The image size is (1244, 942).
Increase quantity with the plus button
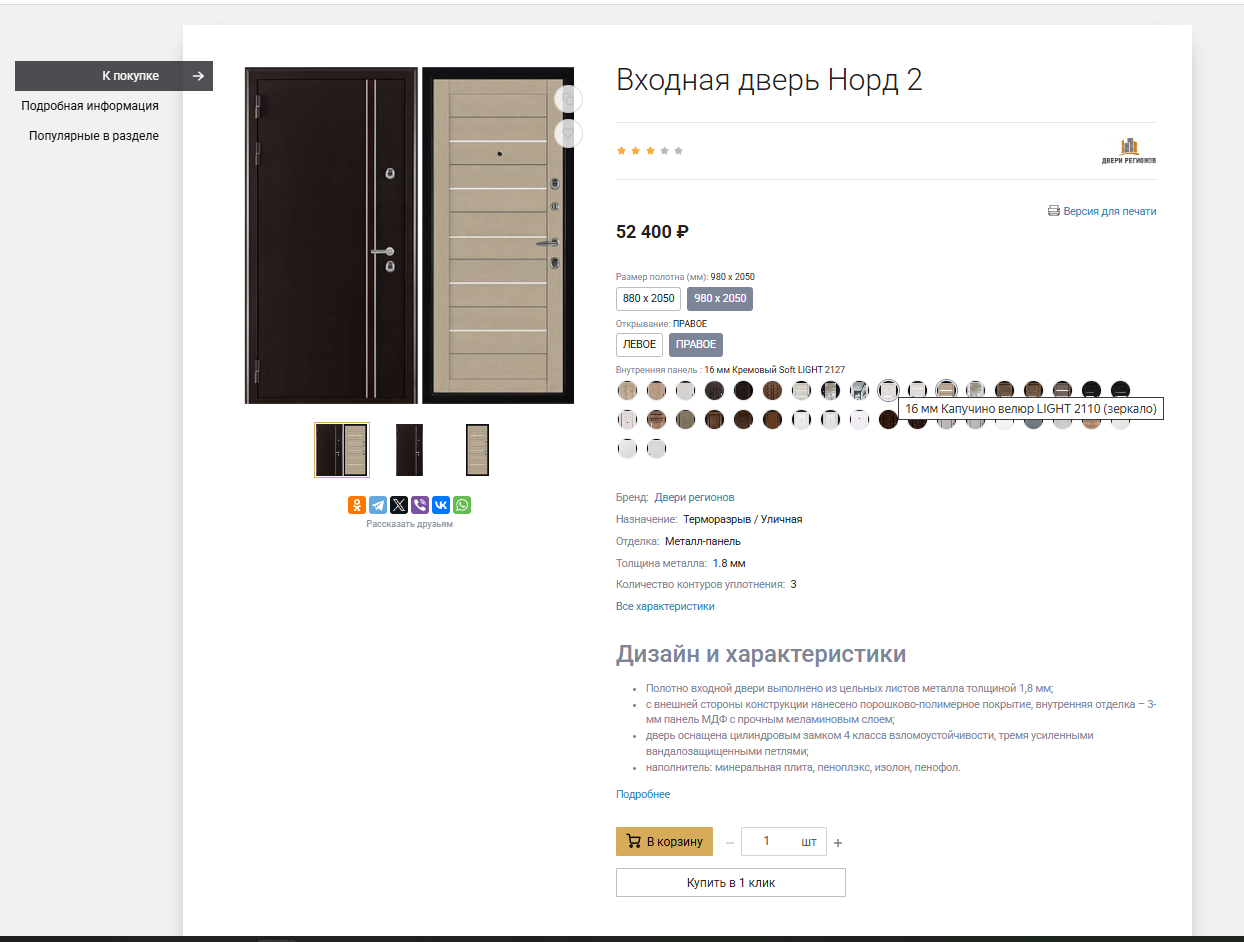(x=838, y=843)
